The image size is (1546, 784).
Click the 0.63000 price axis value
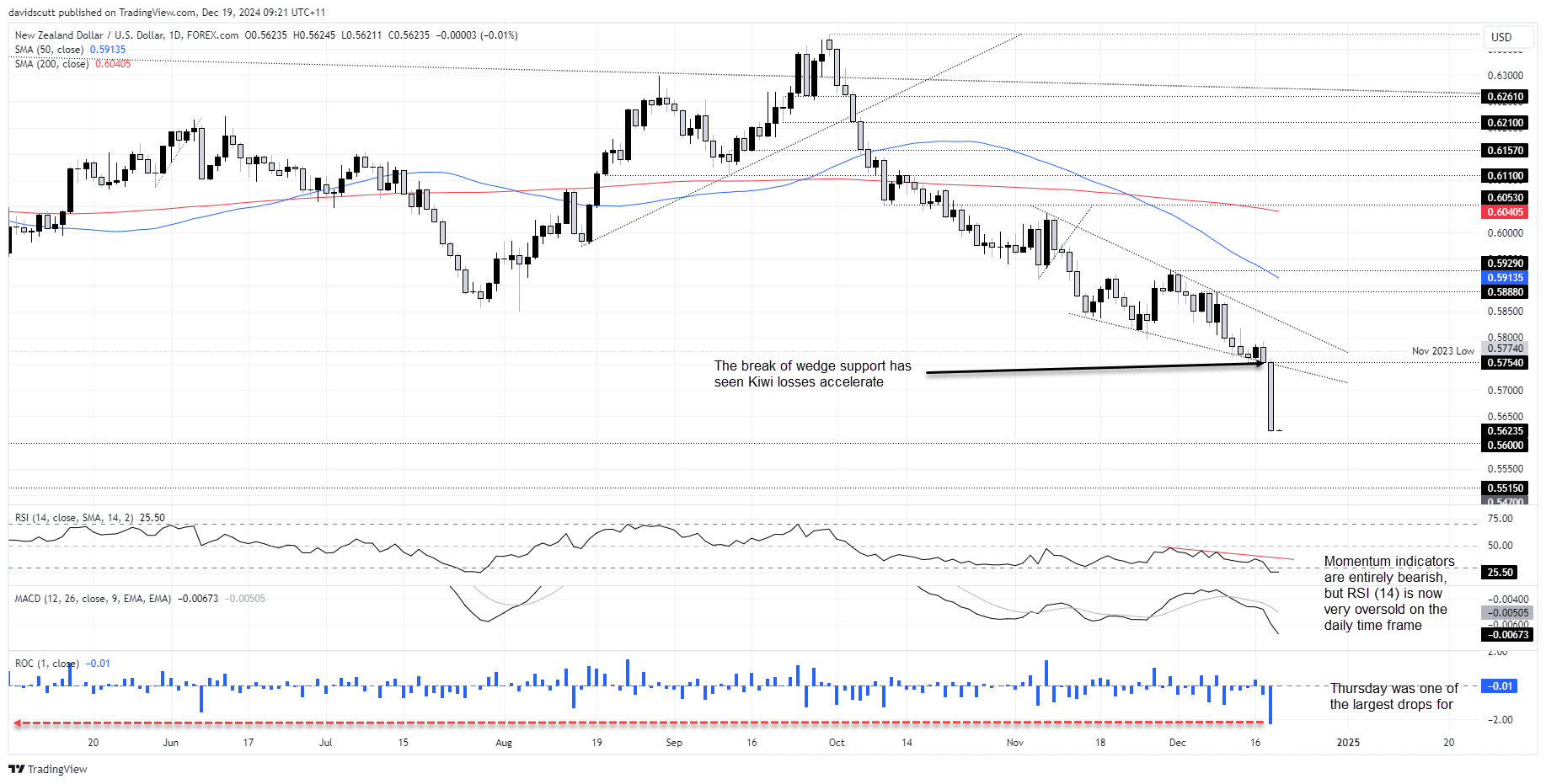pyautogui.click(x=1505, y=76)
